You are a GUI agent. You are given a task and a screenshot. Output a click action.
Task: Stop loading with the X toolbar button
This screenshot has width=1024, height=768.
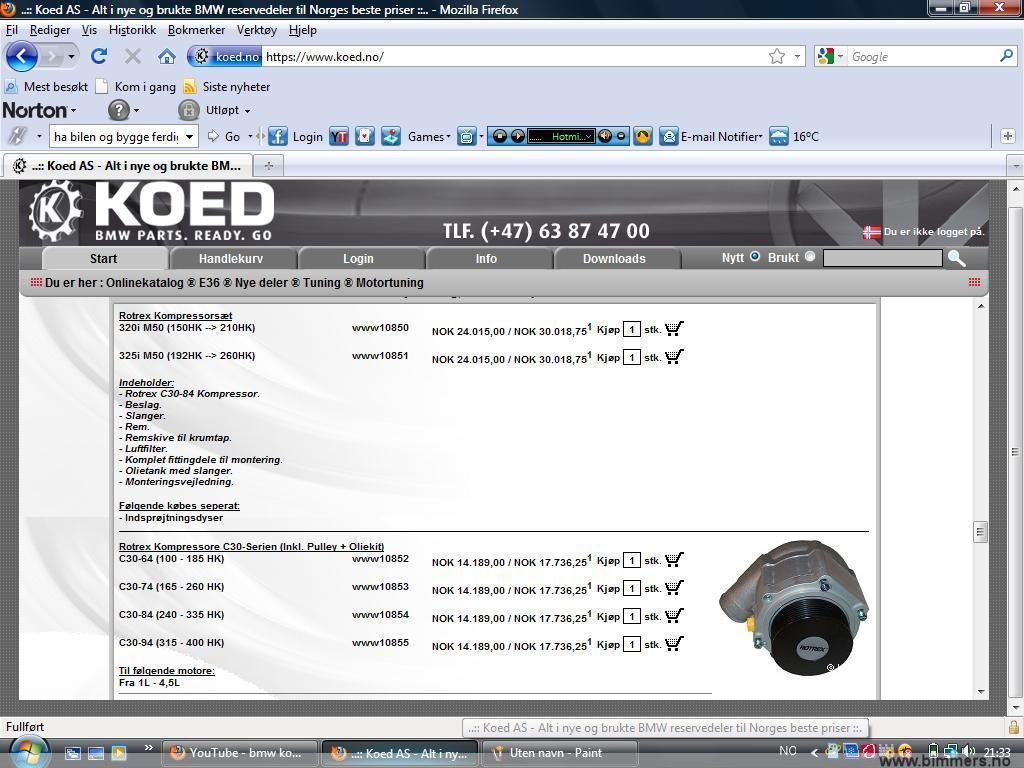click(x=133, y=56)
